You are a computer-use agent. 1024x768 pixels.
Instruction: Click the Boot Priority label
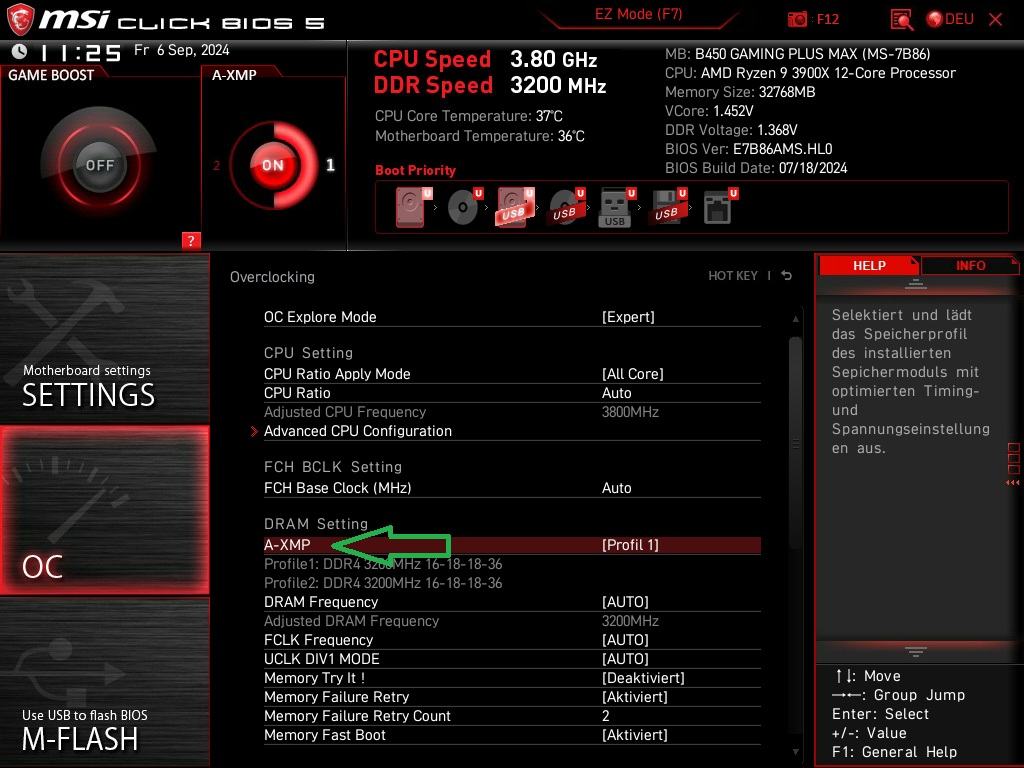(415, 170)
